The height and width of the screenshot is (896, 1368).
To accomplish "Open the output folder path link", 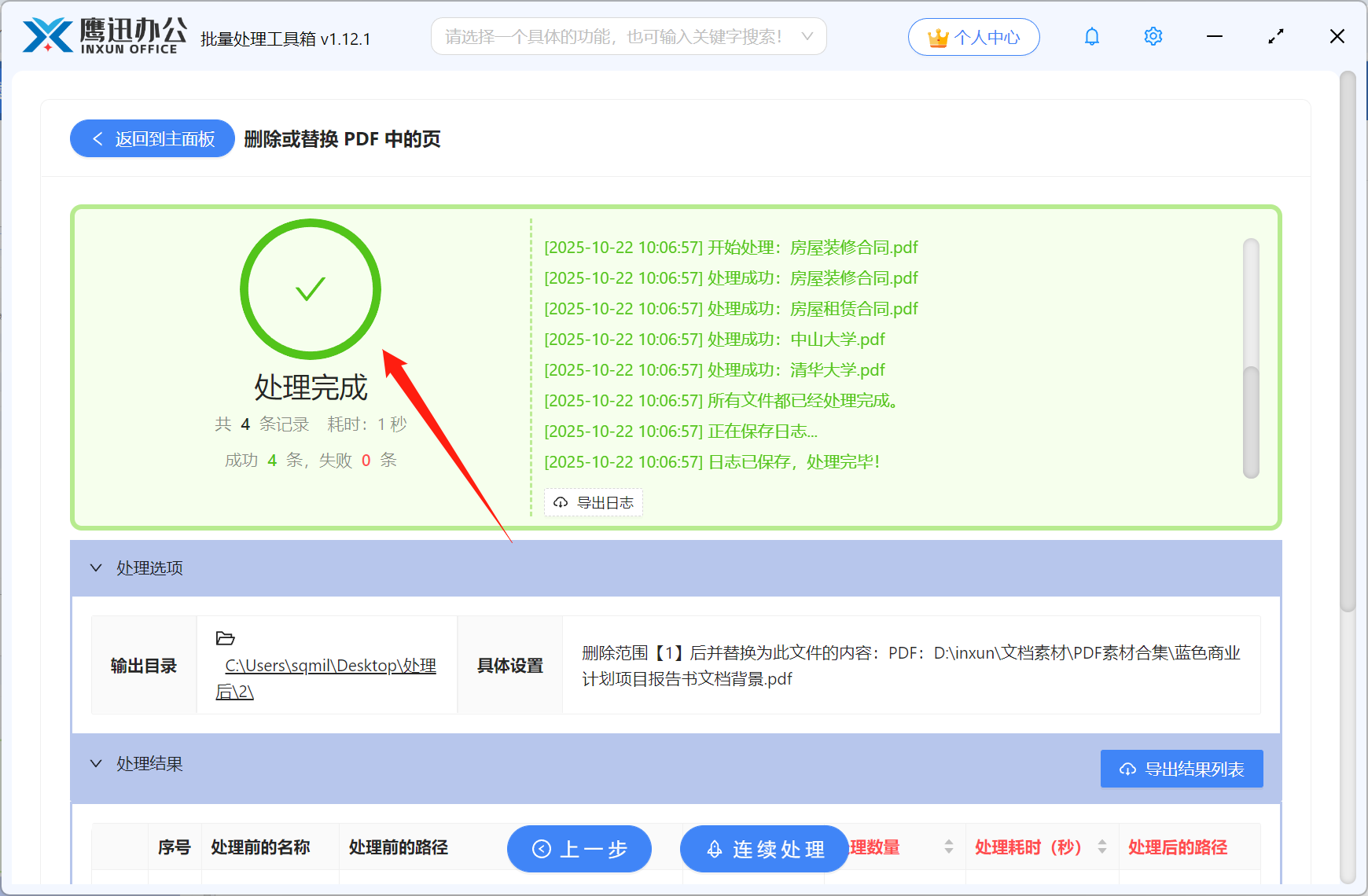I will [x=329, y=666].
